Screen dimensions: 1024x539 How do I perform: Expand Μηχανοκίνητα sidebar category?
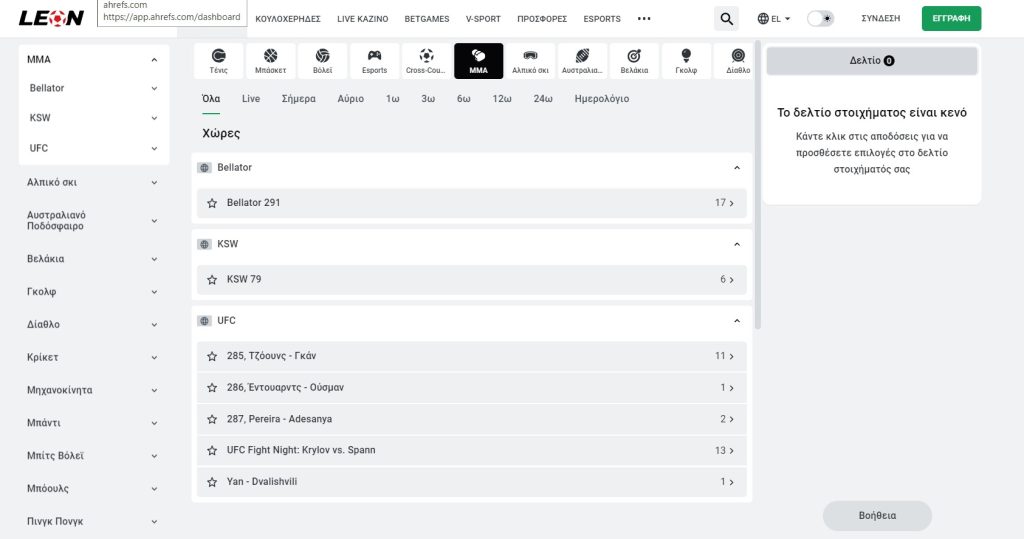(x=154, y=390)
